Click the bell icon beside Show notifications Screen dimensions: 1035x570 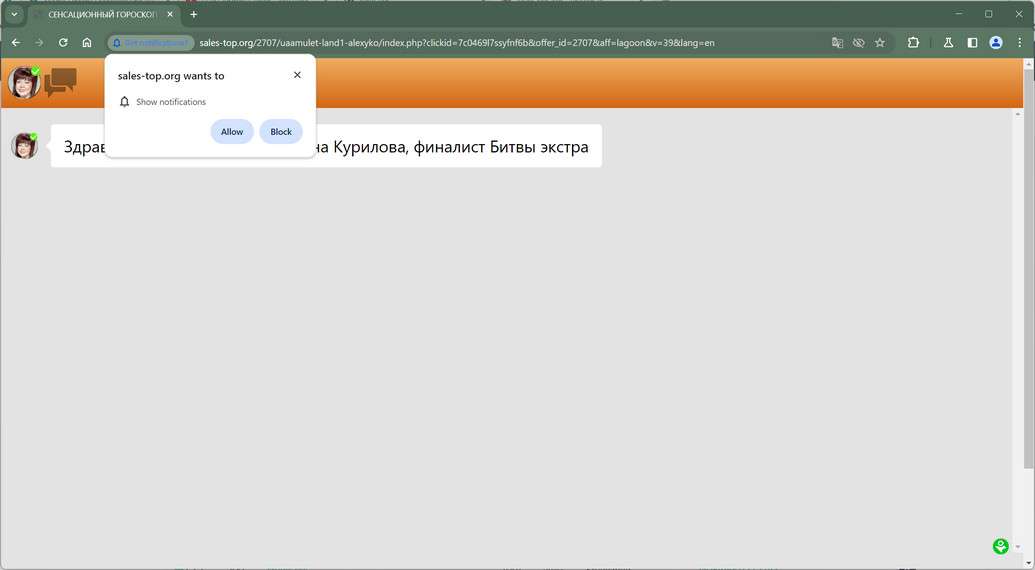point(124,102)
